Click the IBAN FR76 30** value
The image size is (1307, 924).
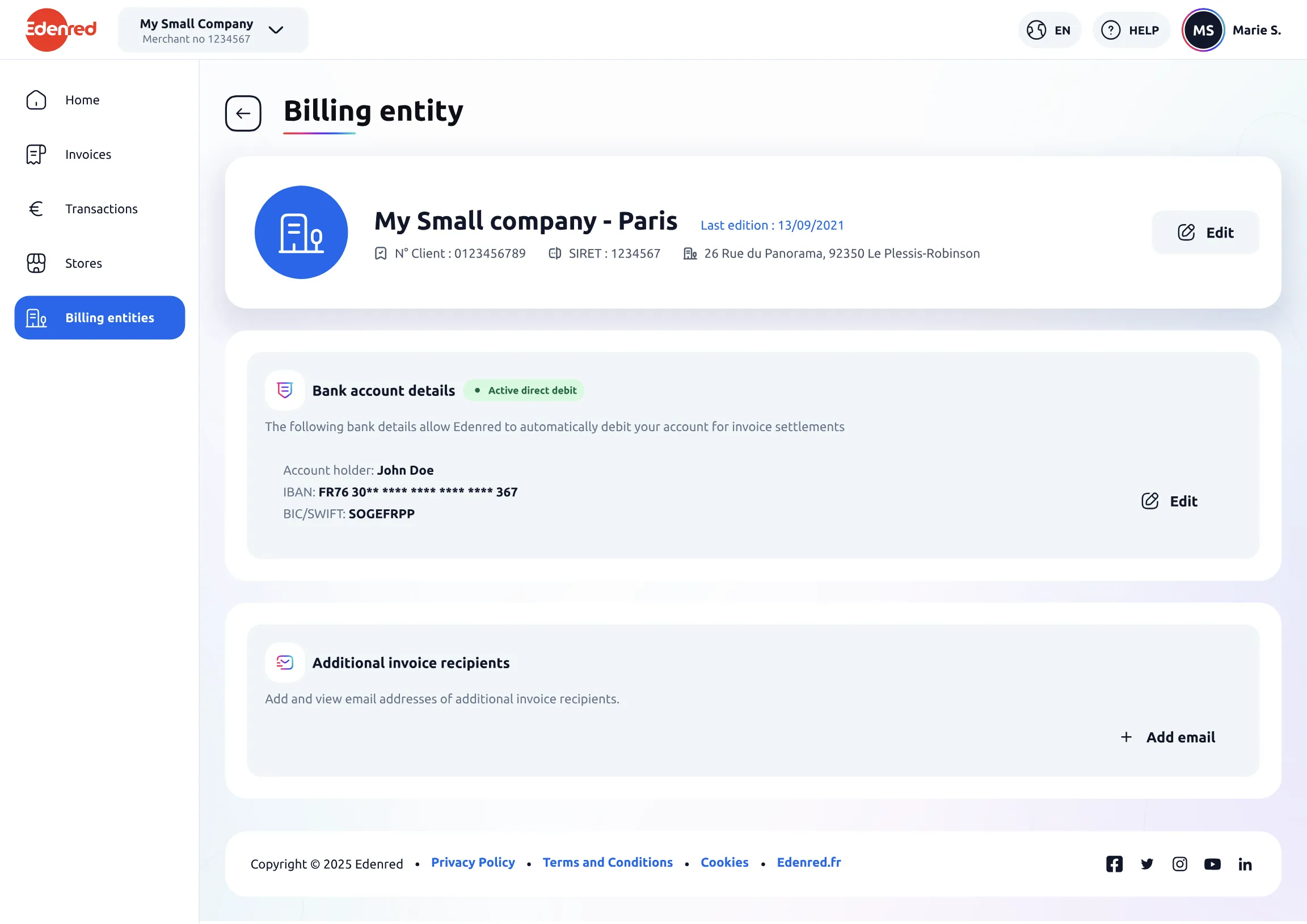pyautogui.click(x=418, y=492)
